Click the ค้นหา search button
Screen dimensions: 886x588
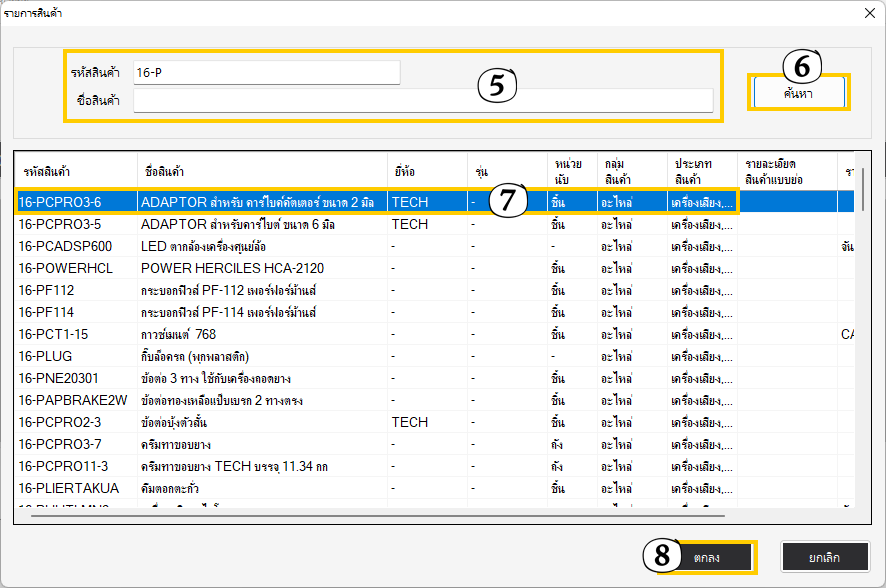click(x=798, y=92)
